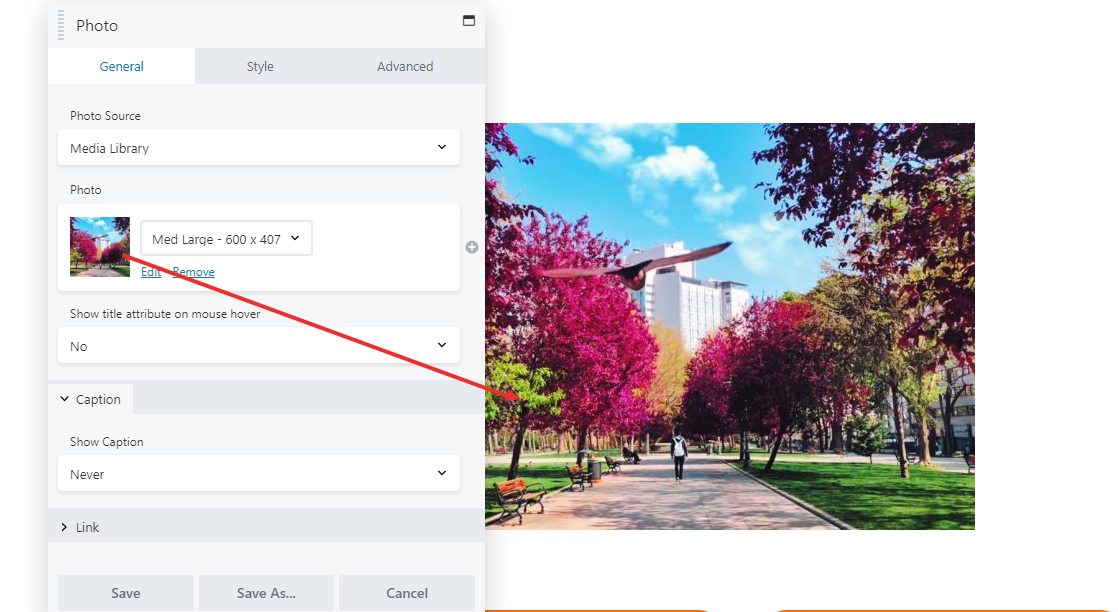Click the park photo on the page
The image size is (1118, 612).
[729, 326]
